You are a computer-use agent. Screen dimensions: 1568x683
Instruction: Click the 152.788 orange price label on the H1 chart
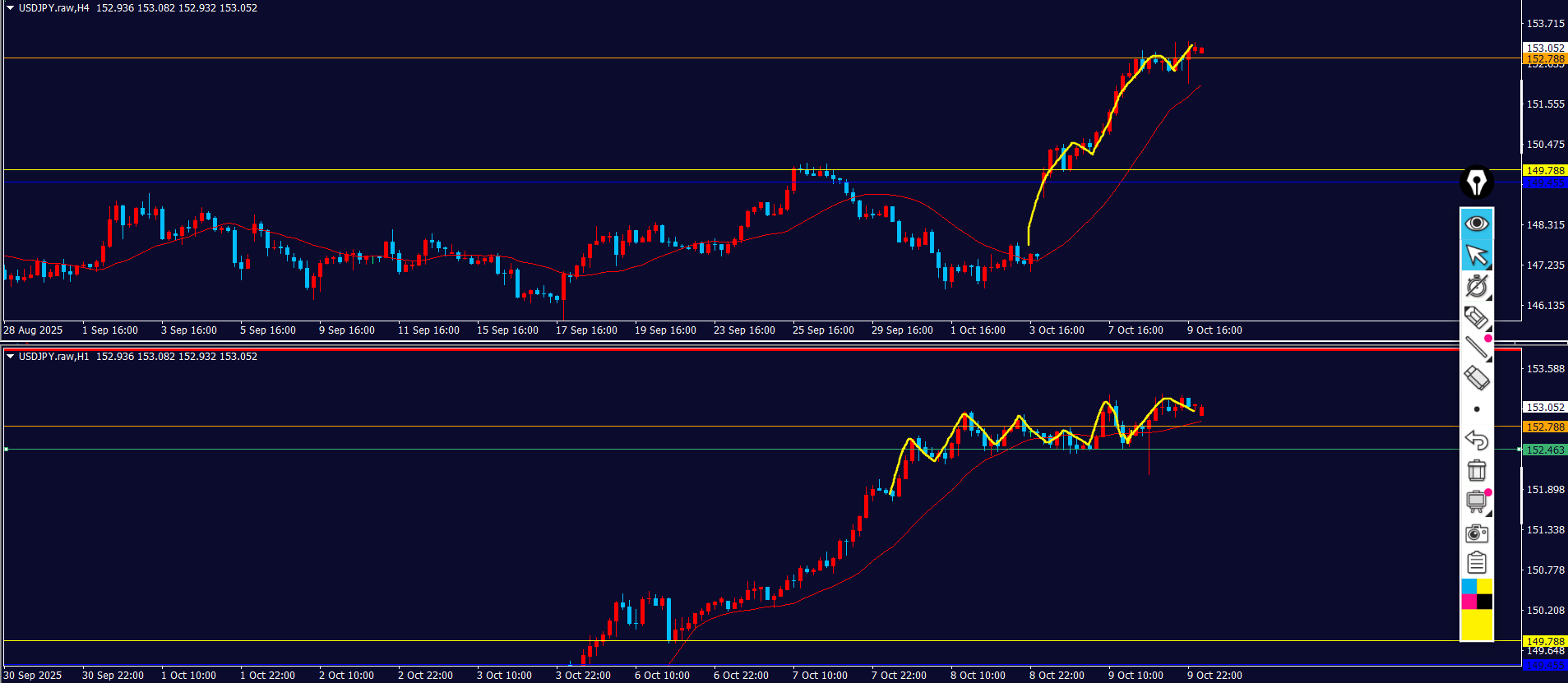click(x=1545, y=427)
